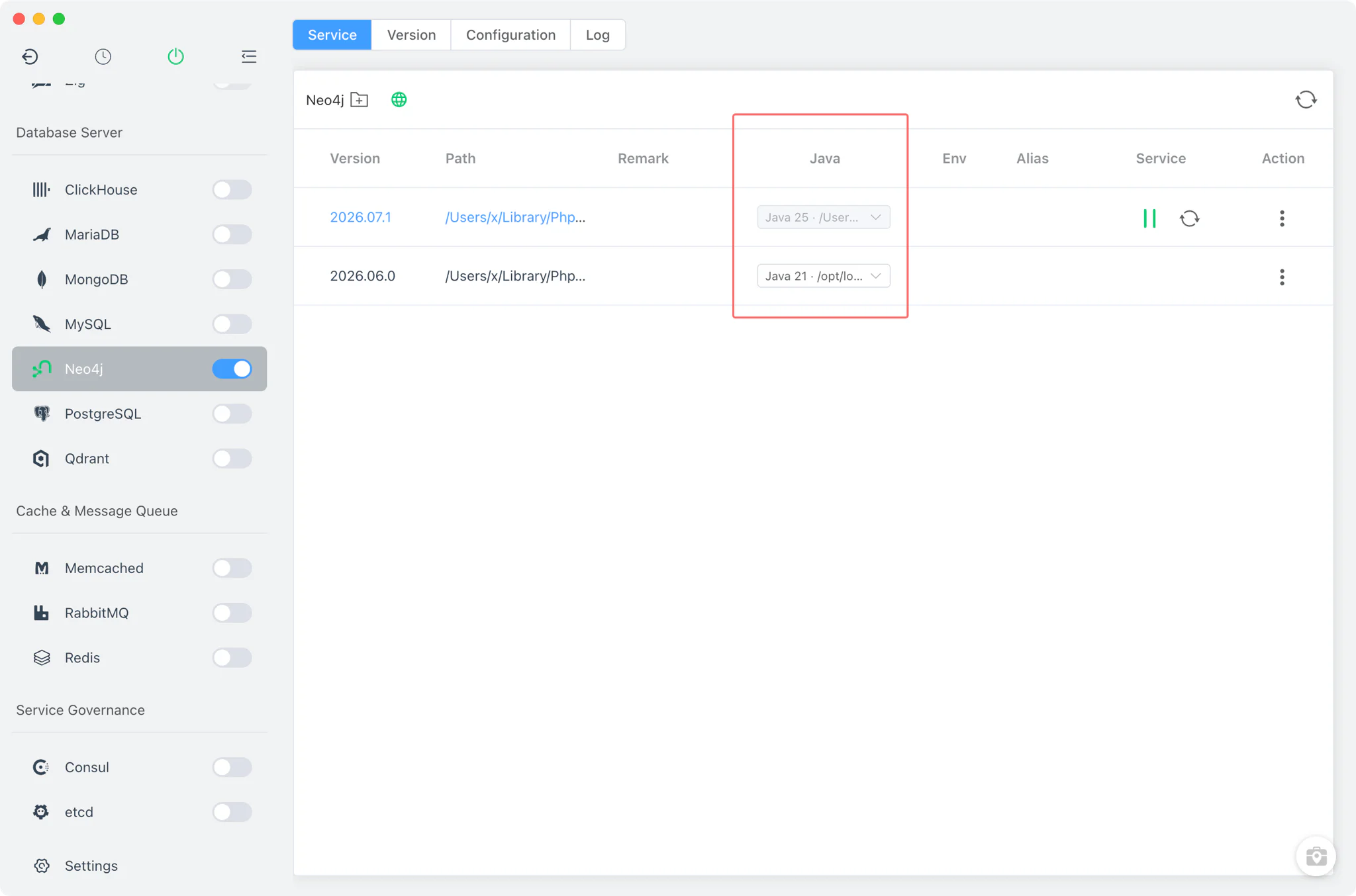Image resolution: width=1356 pixels, height=896 pixels.
Task: Click the Remark column header
Action: coord(643,158)
